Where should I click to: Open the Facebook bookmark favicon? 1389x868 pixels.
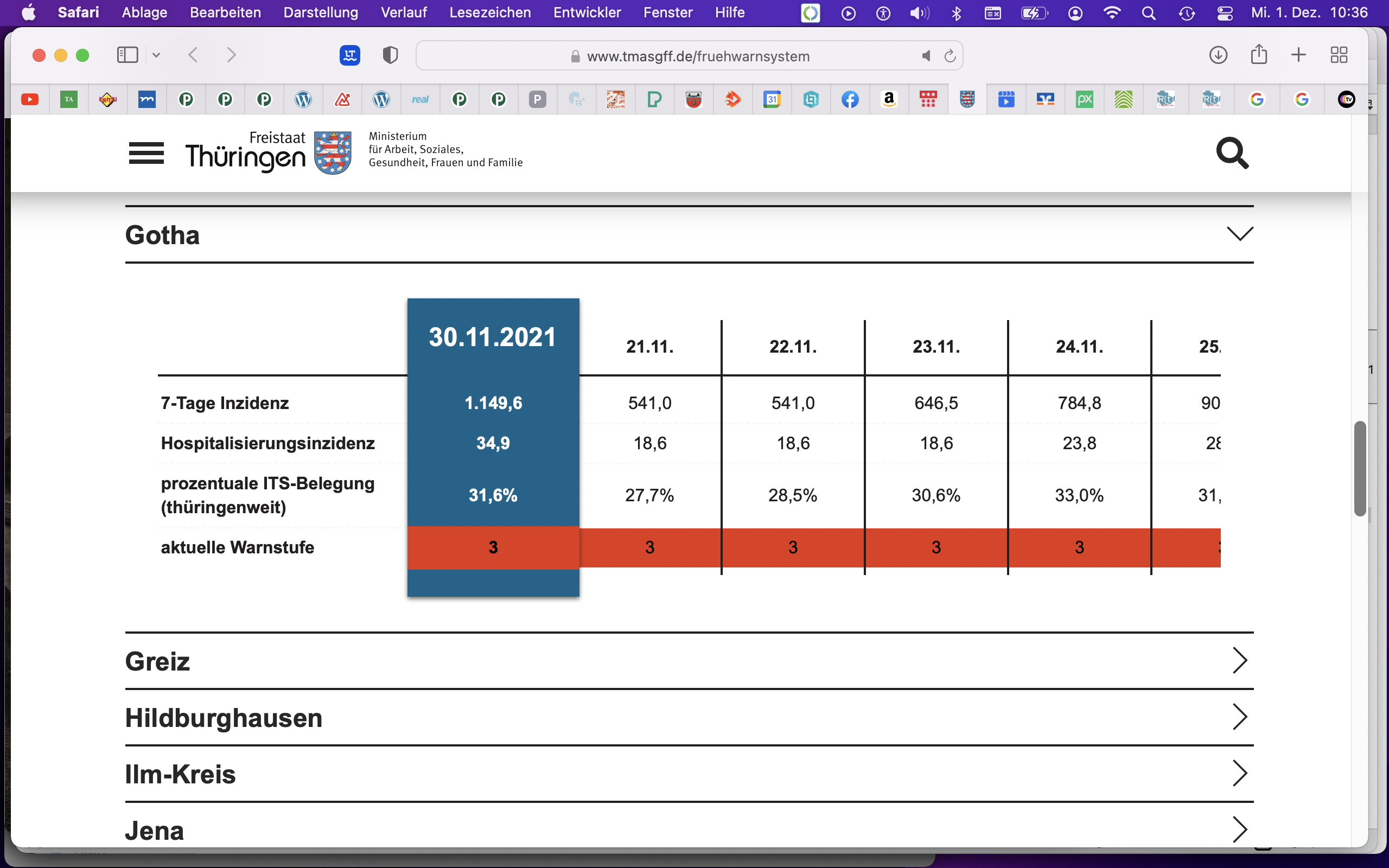tap(850, 100)
